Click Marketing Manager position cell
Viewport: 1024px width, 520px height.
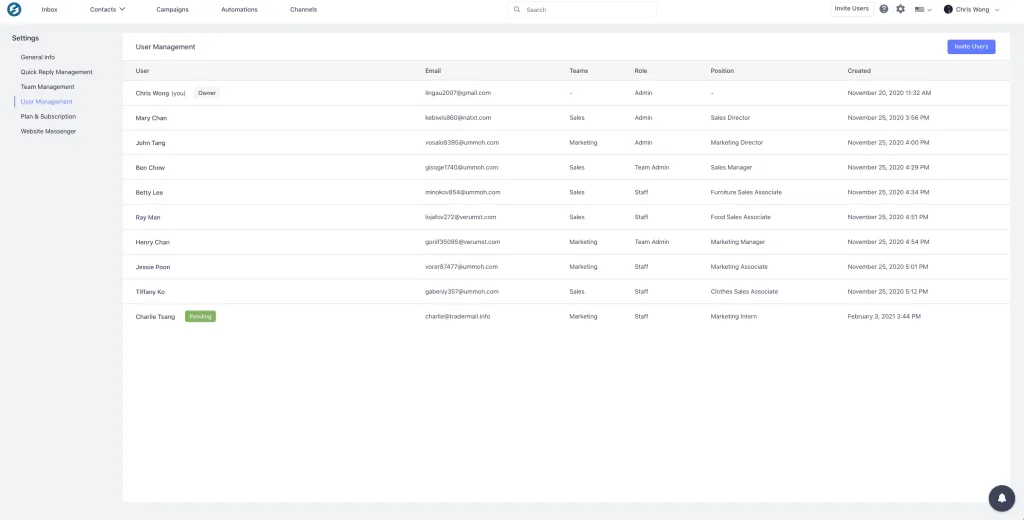pos(738,242)
